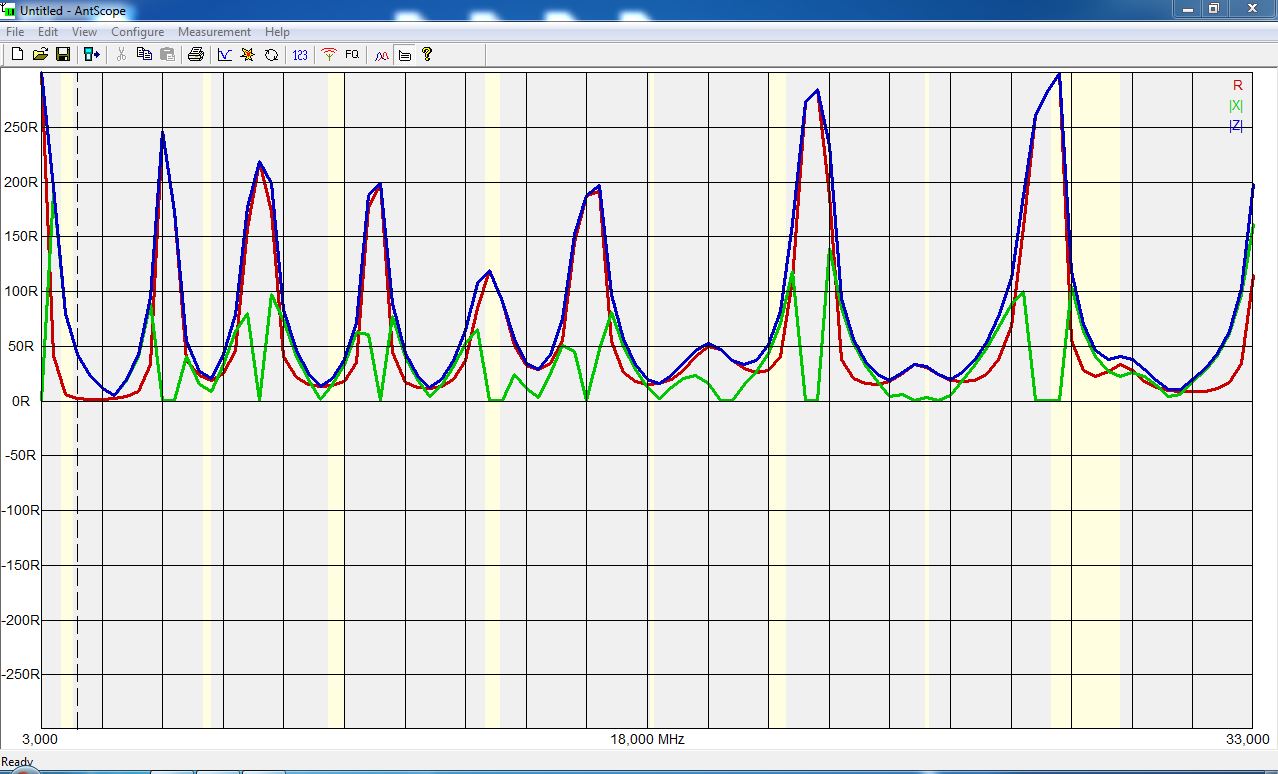Click the red R legend label
The width and height of the screenshot is (1278, 774).
(1237, 86)
